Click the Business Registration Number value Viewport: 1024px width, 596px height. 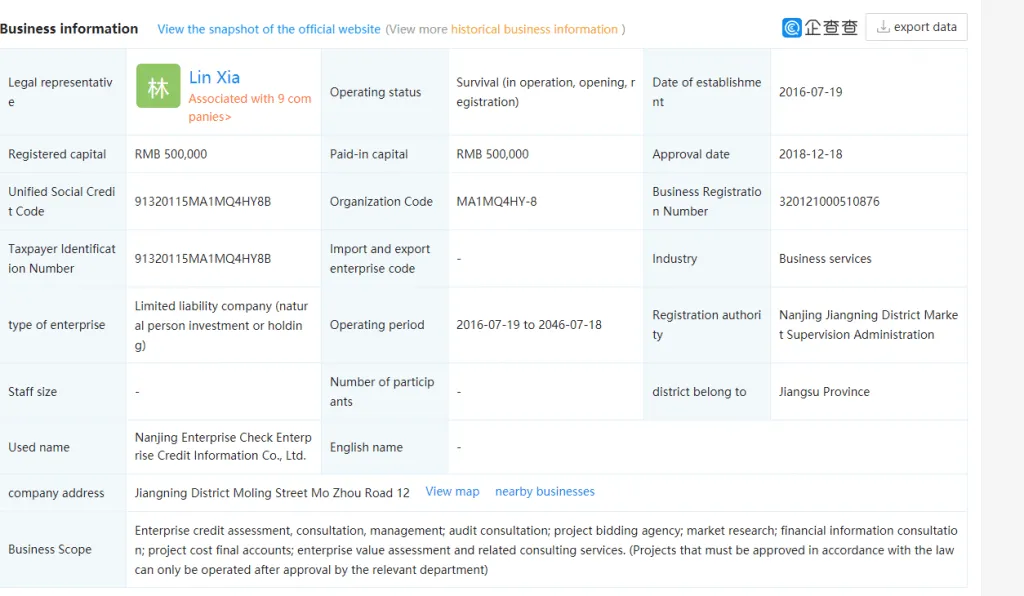(x=829, y=202)
